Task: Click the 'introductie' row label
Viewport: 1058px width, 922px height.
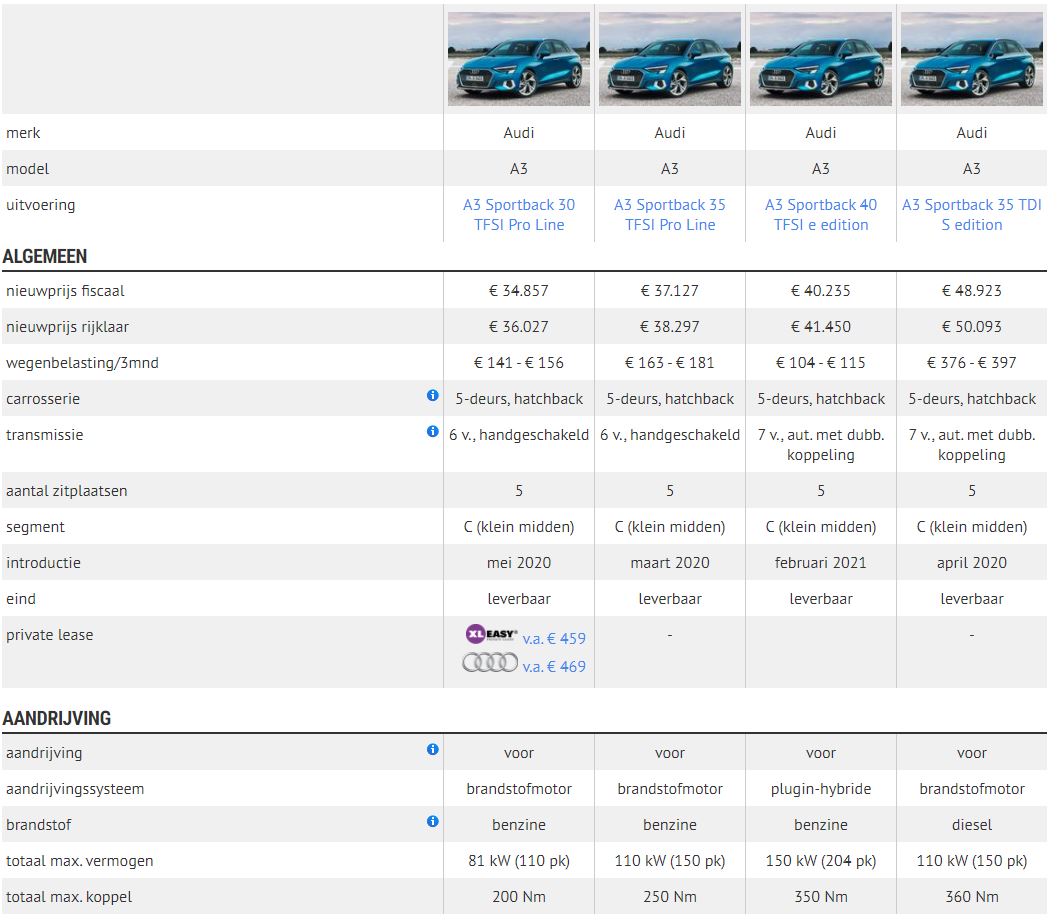Action: pyautogui.click(x=43, y=563)
